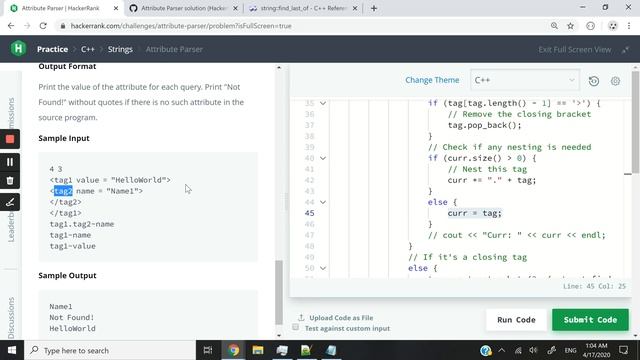The image size is (640, 360).
Task: Switch to Attribute Parser HackerRank tab
Action: (x=60, y=8)
